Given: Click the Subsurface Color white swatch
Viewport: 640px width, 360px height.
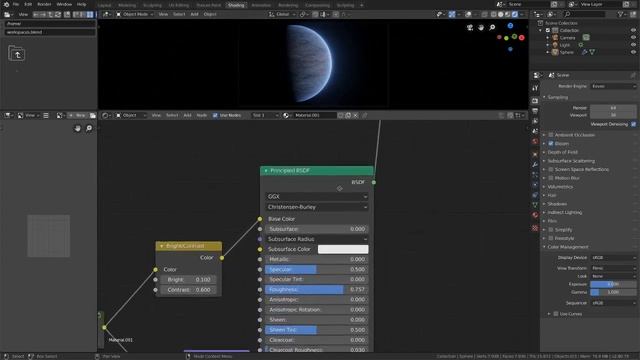Looking at the screenshot, I should click(343, 249).
